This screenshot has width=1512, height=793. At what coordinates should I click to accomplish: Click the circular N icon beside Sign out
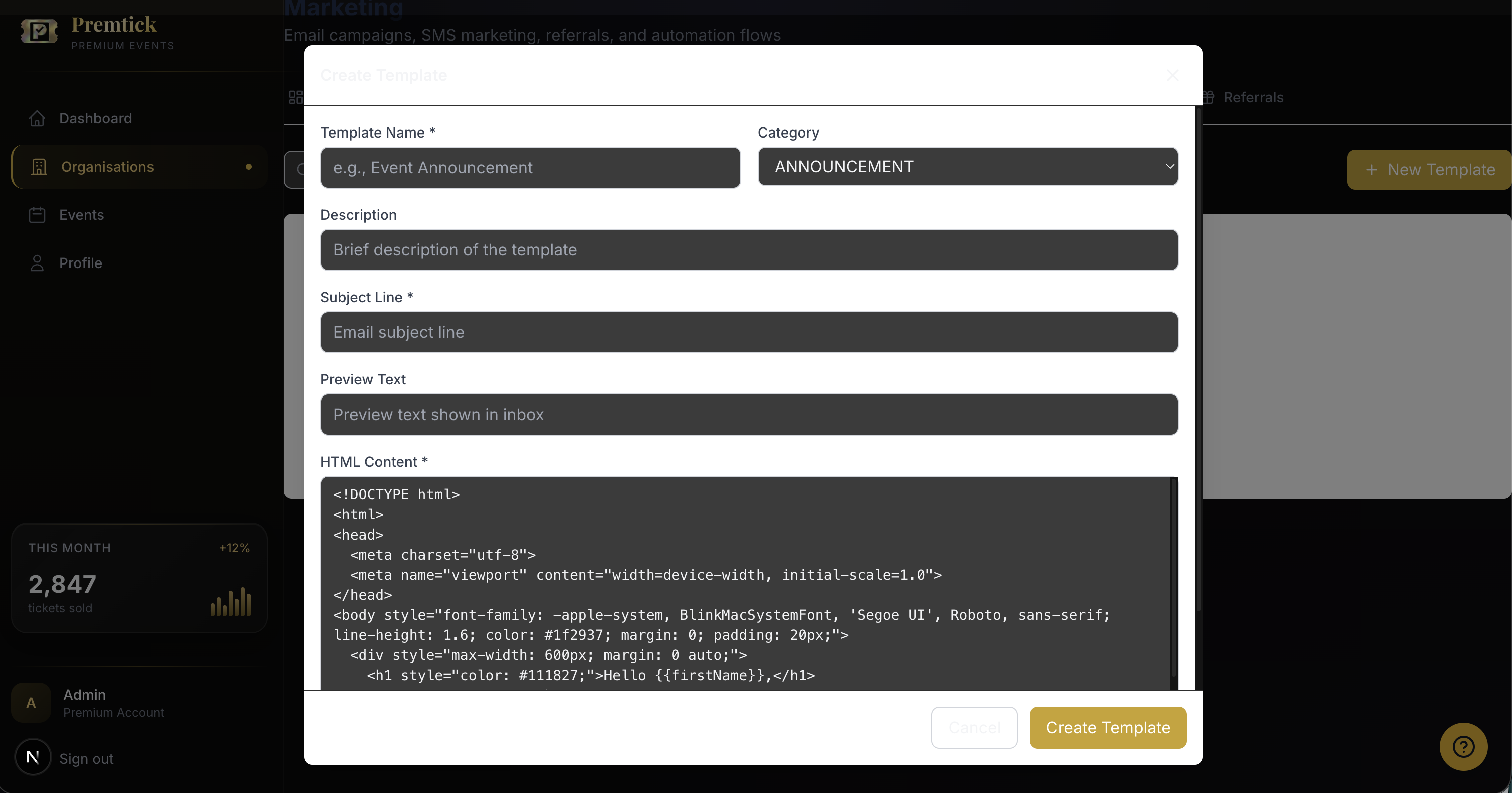pos(32,757)
